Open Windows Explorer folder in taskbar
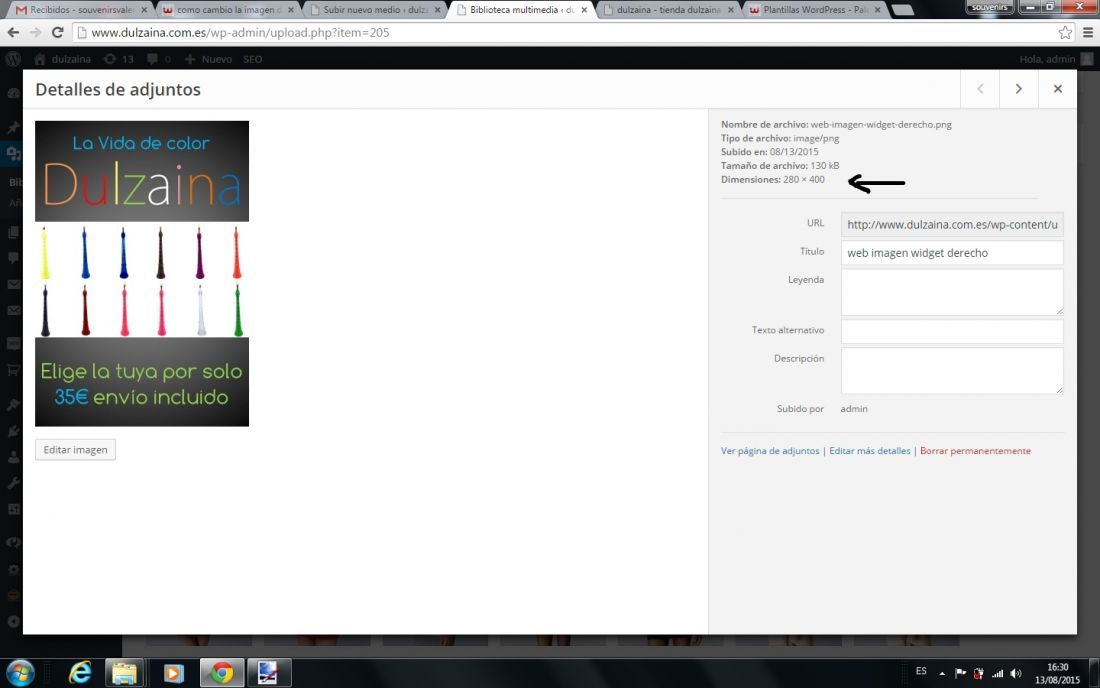The height and width of the screenshot is (688, 1100). click(125, 673)
